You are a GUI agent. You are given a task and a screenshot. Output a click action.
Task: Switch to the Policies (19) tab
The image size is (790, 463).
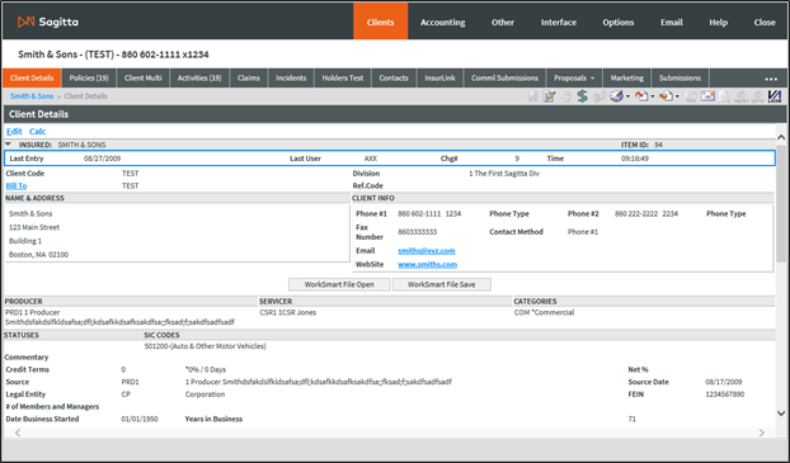(x=89, y=77)
